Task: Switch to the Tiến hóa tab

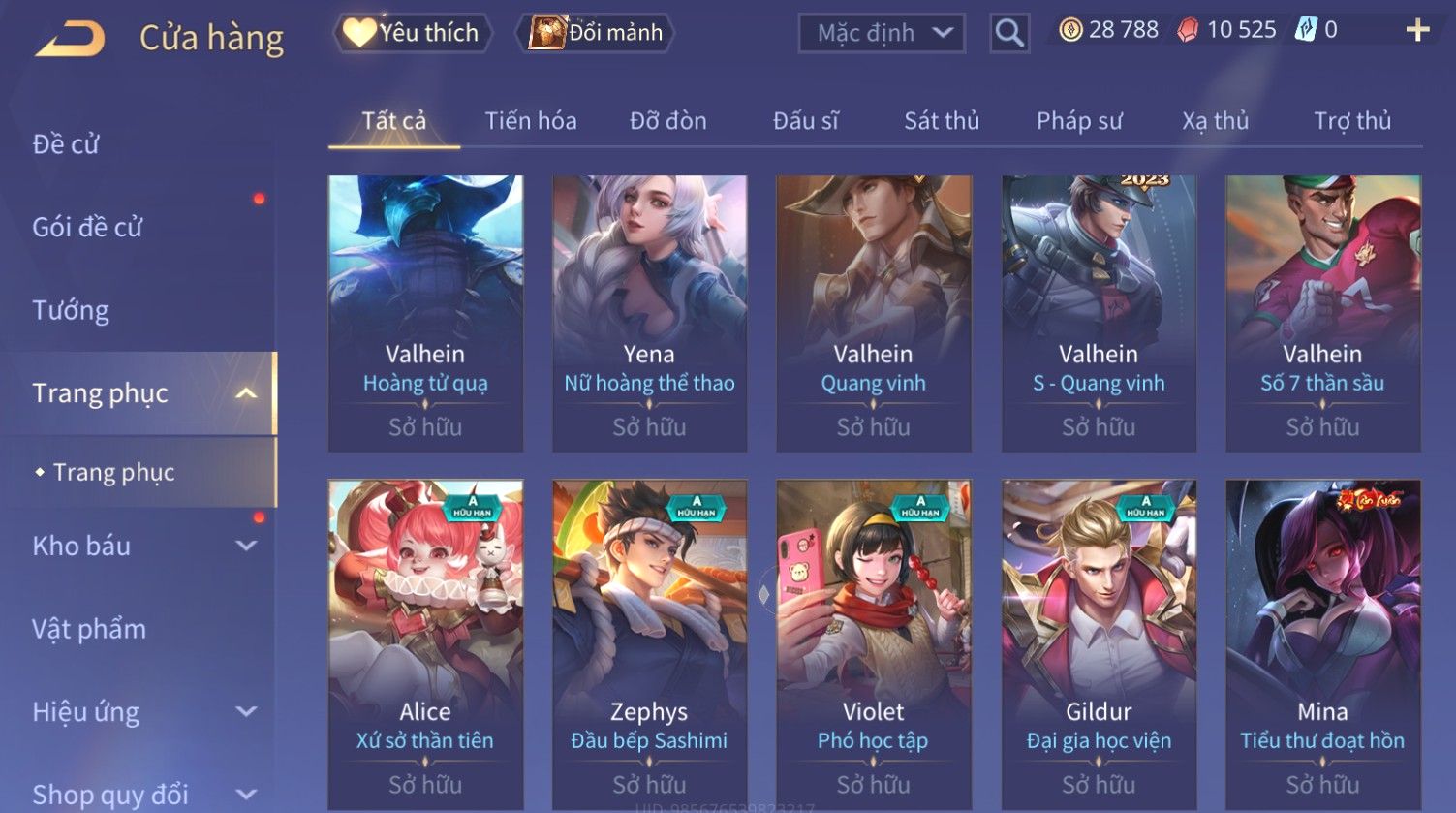Action: point(531,121)
